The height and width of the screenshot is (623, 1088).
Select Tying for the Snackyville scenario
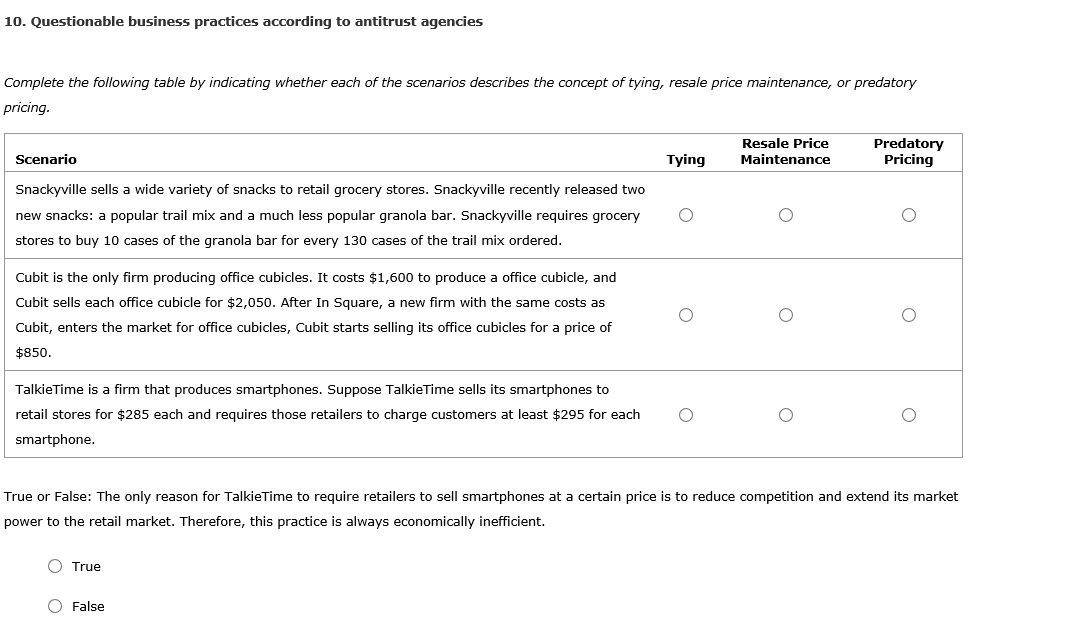(x=686, y=215)
